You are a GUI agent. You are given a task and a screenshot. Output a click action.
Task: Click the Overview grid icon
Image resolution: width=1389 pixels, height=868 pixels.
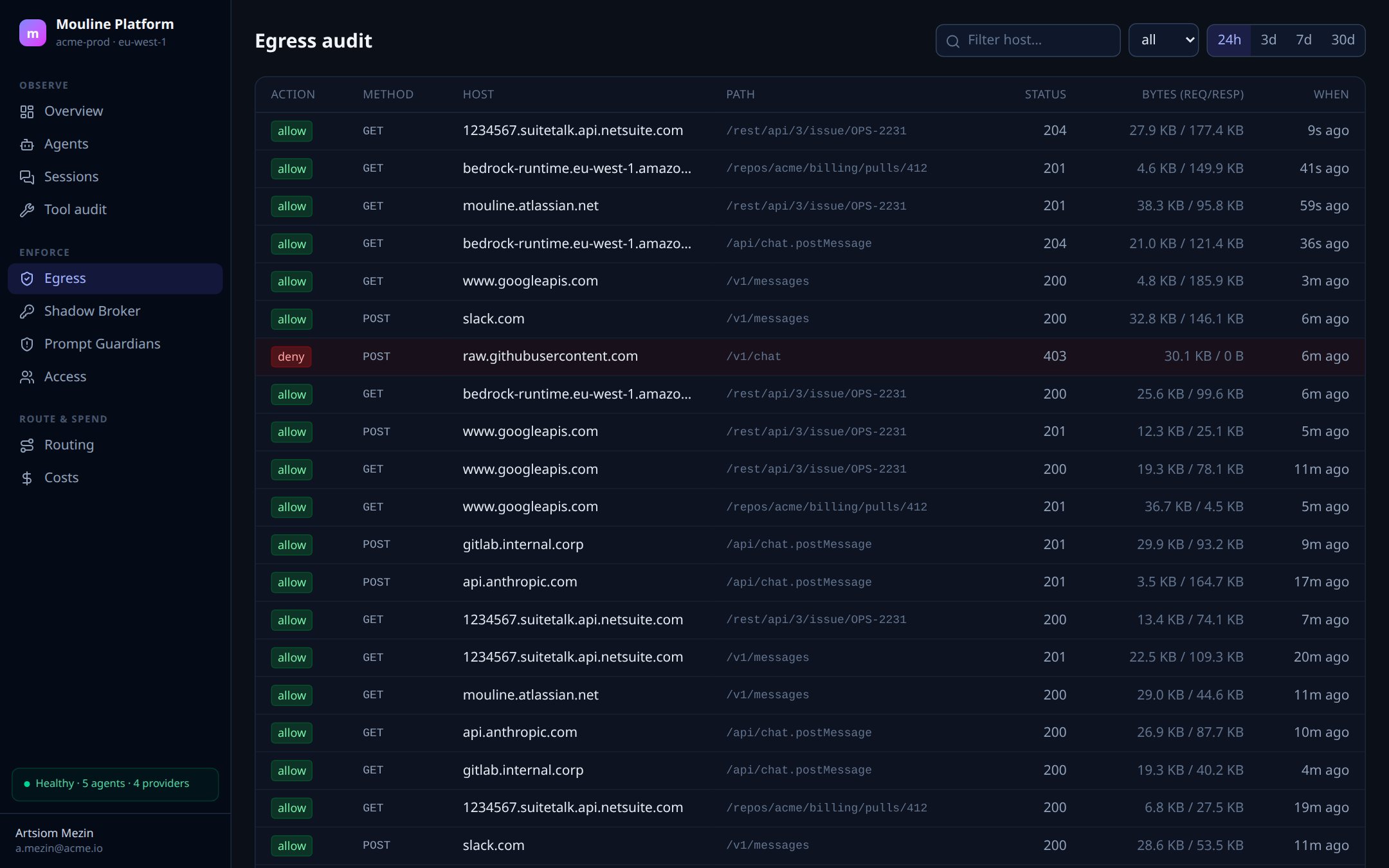[27, 112]
